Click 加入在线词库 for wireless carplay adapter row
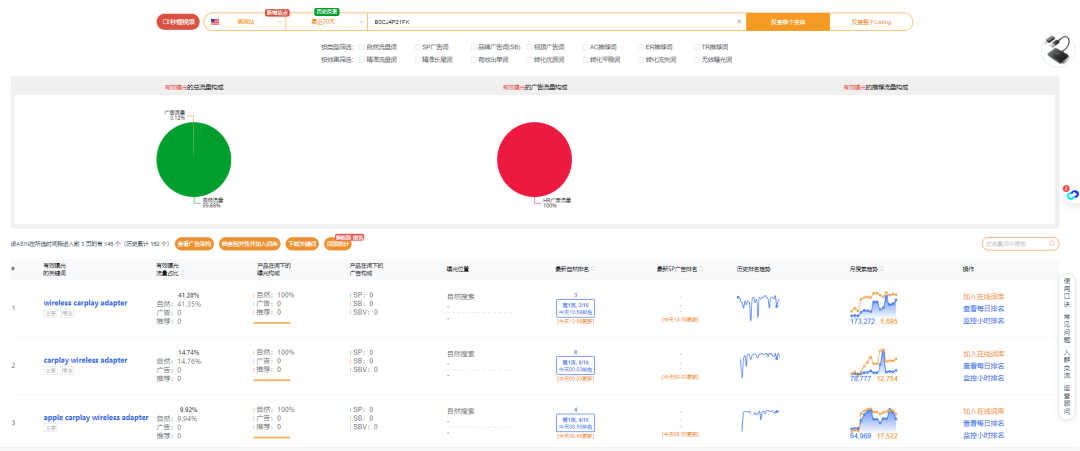 pyautogui.click(x=984, y=297)
